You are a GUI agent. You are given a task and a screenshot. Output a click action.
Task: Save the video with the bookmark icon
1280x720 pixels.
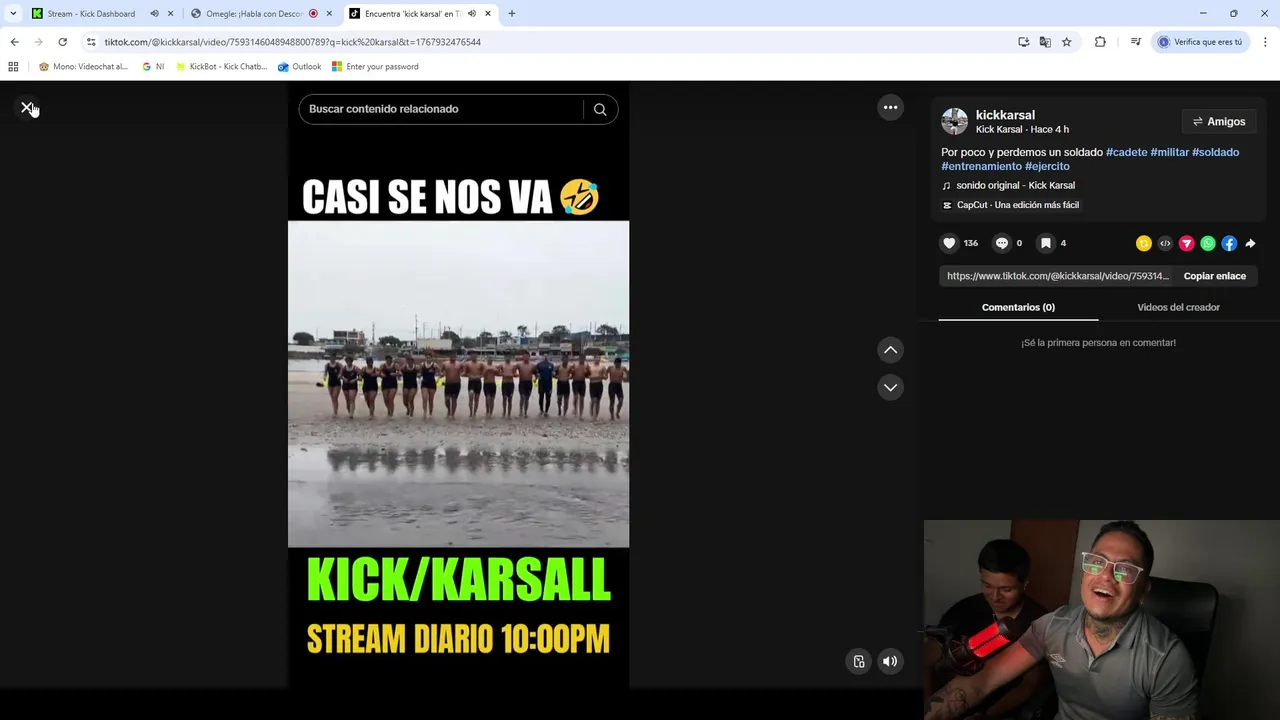tap(1045, 243)
